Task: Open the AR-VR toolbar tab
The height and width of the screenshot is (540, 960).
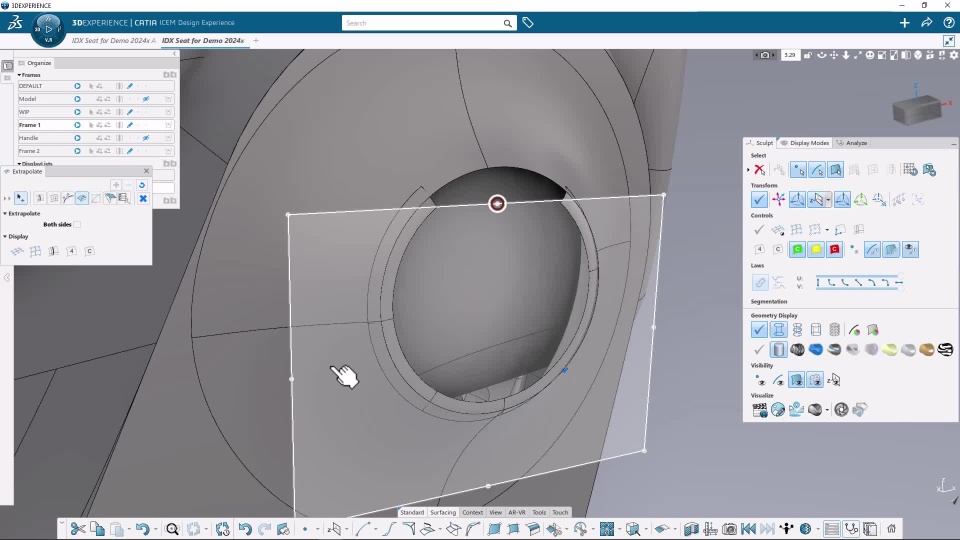Action: tap(517, 512)
